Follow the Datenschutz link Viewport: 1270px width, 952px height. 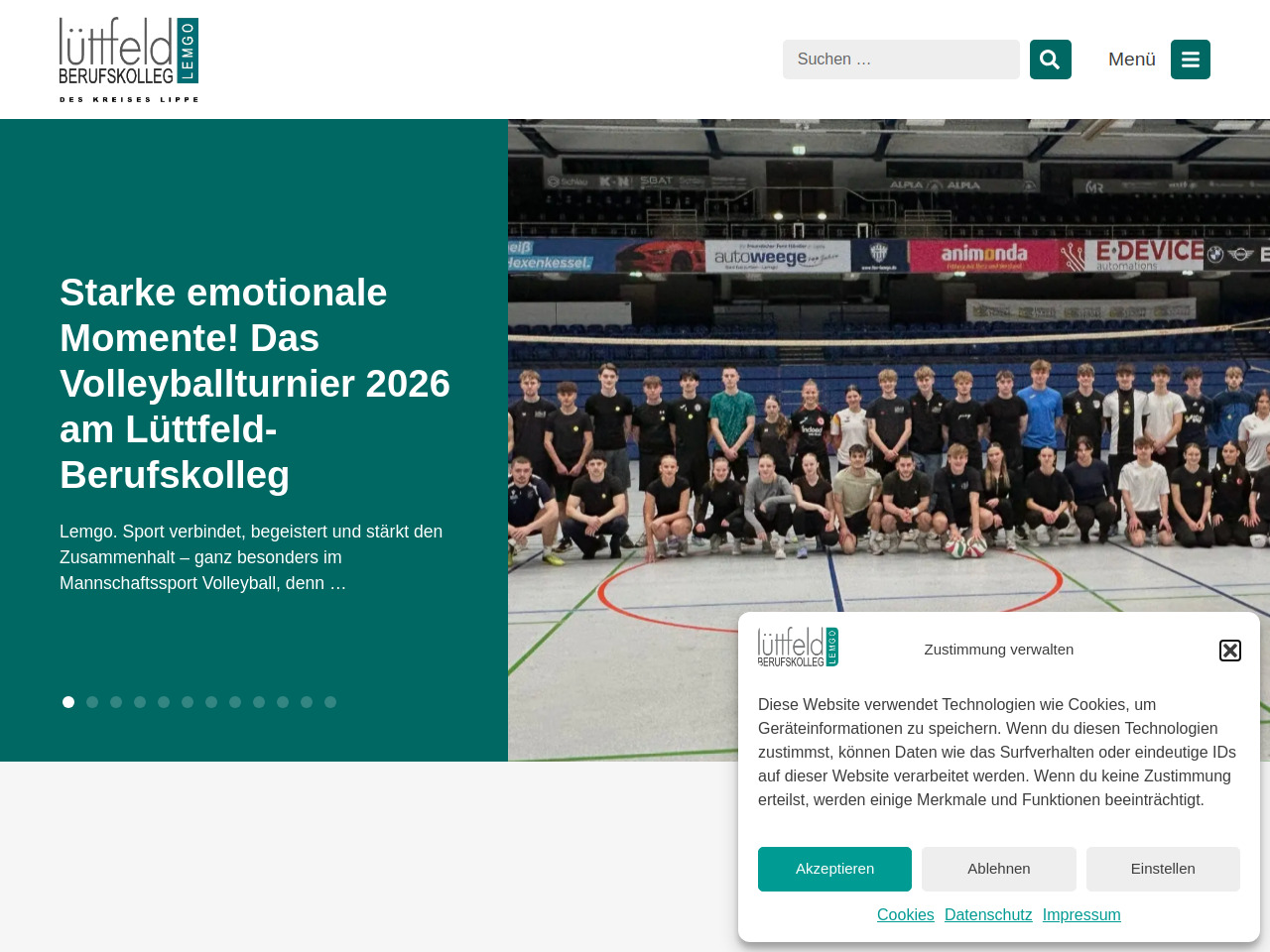point(987,915)
